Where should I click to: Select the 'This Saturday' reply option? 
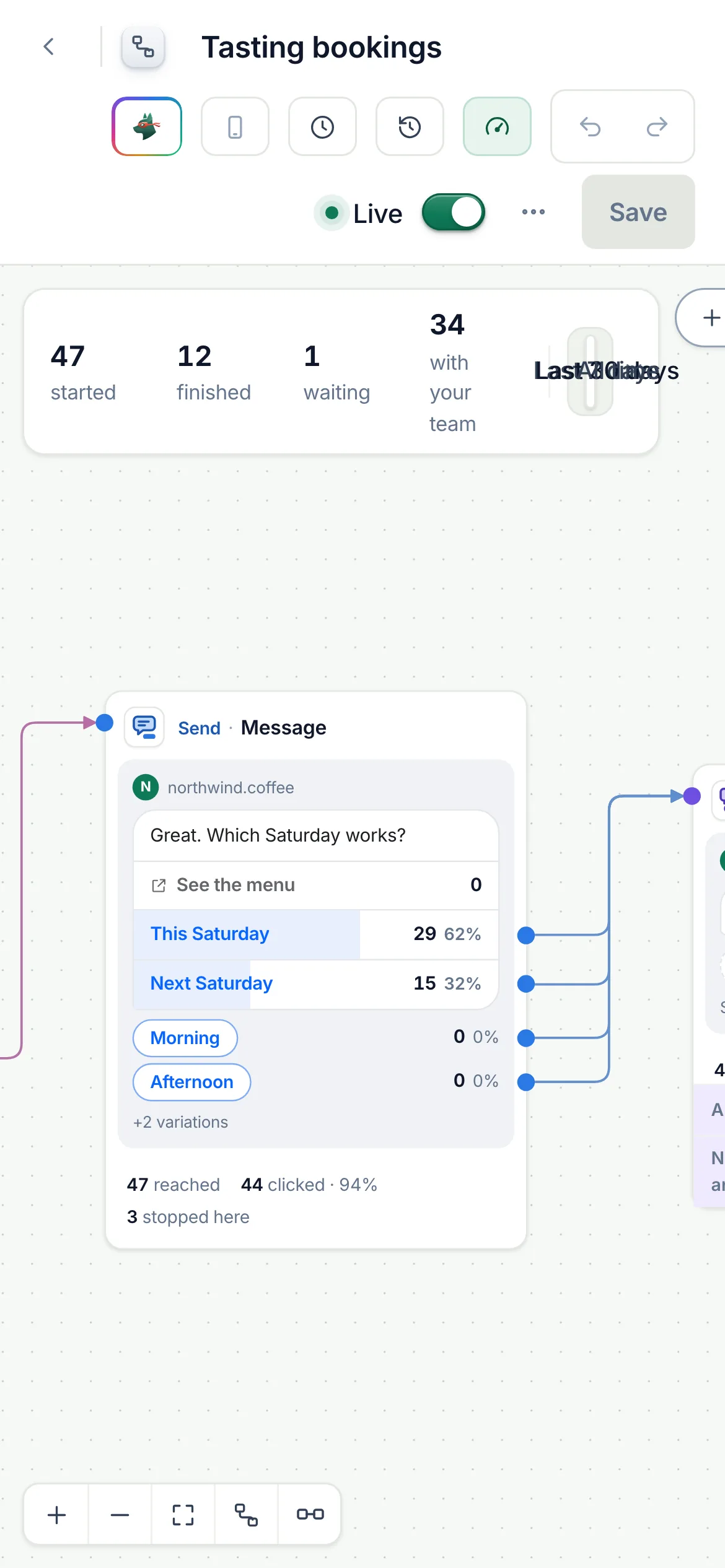pos(316,934)
